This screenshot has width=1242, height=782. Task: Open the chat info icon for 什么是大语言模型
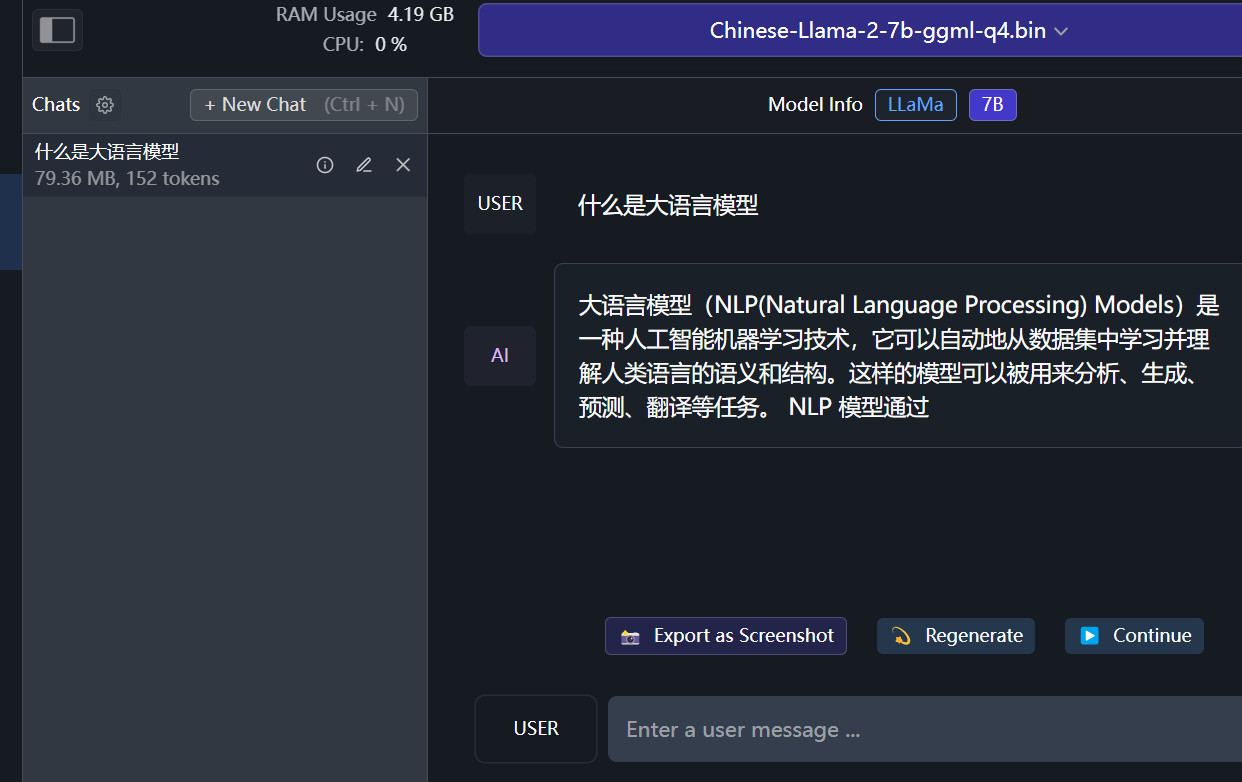324,164
